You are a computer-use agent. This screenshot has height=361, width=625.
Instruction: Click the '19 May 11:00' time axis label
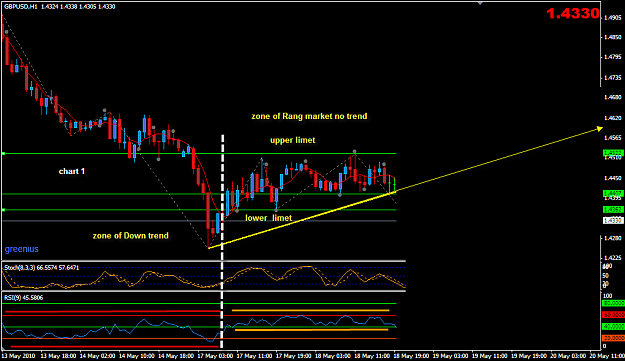(489, 356)
